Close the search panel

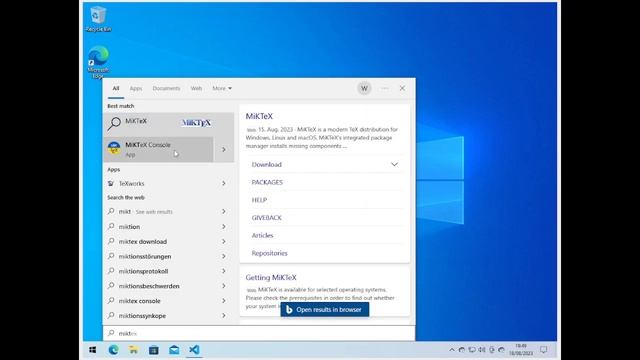tap(402, 88)
